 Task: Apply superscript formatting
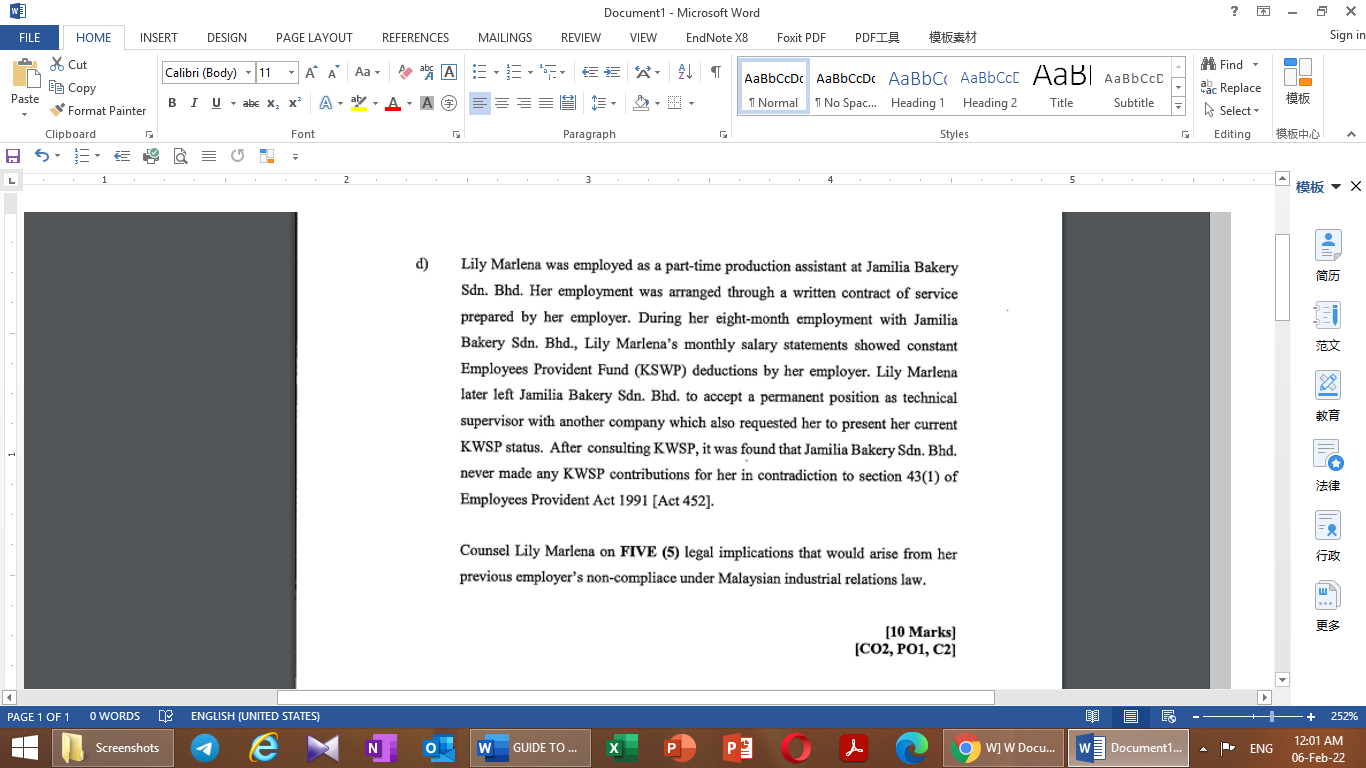tap(292, 103)
